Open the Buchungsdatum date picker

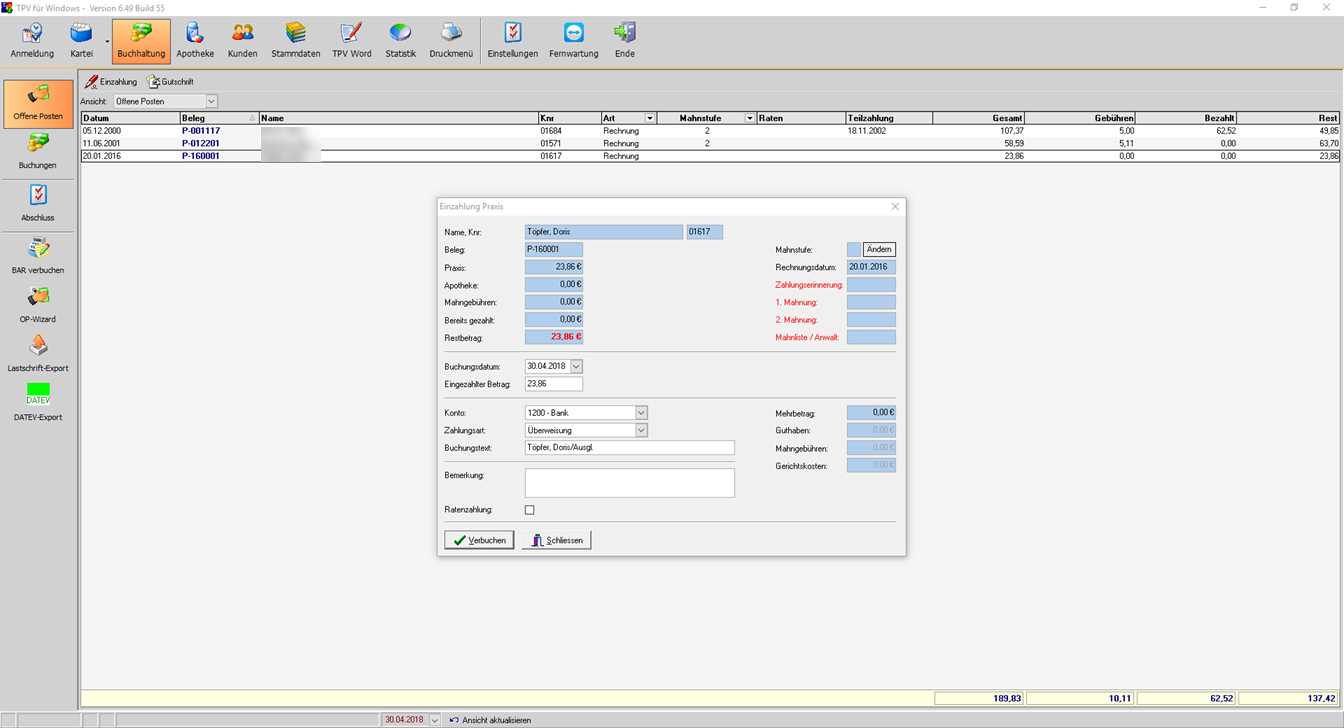click(576, 367)
